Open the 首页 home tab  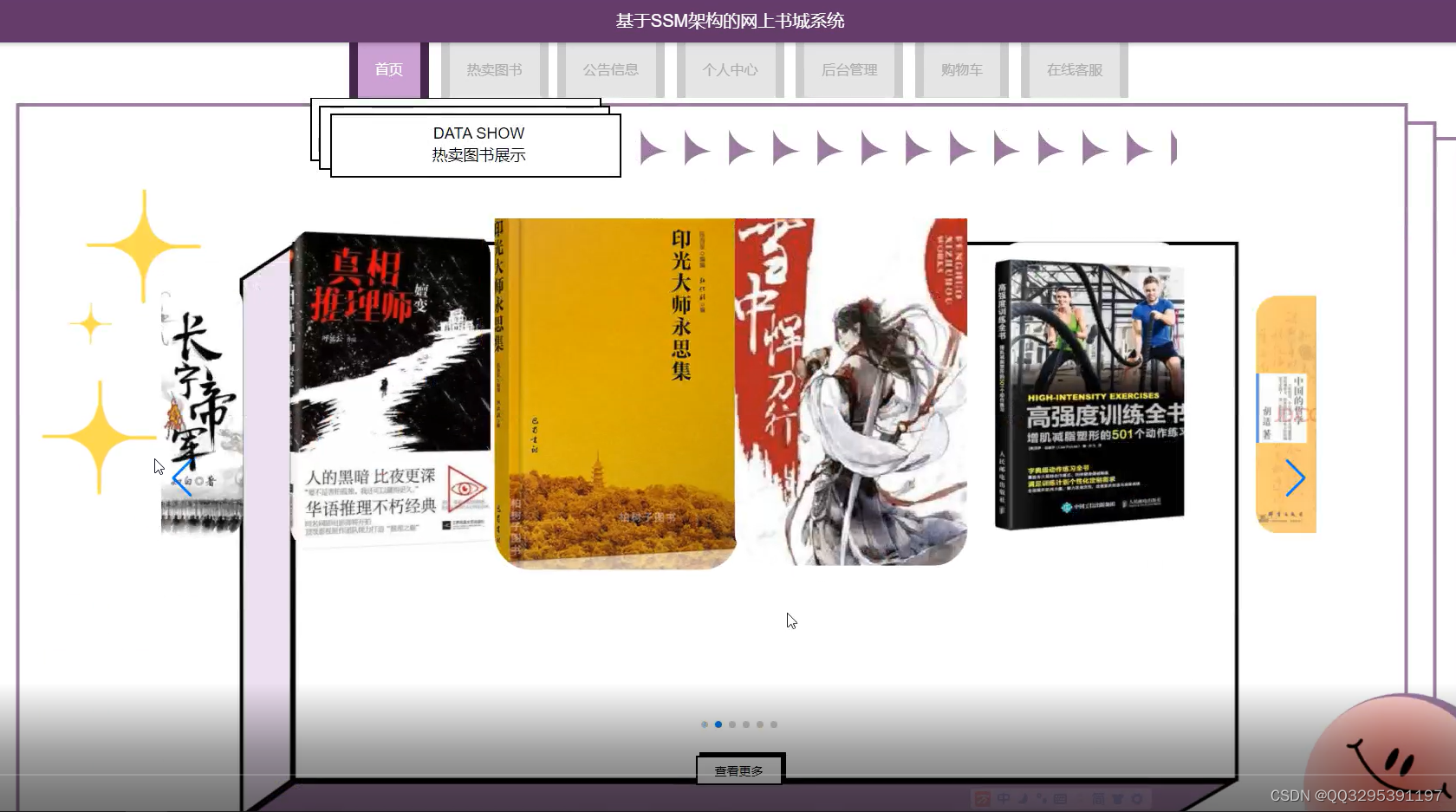pyautogui.click(x=389, y=69)
